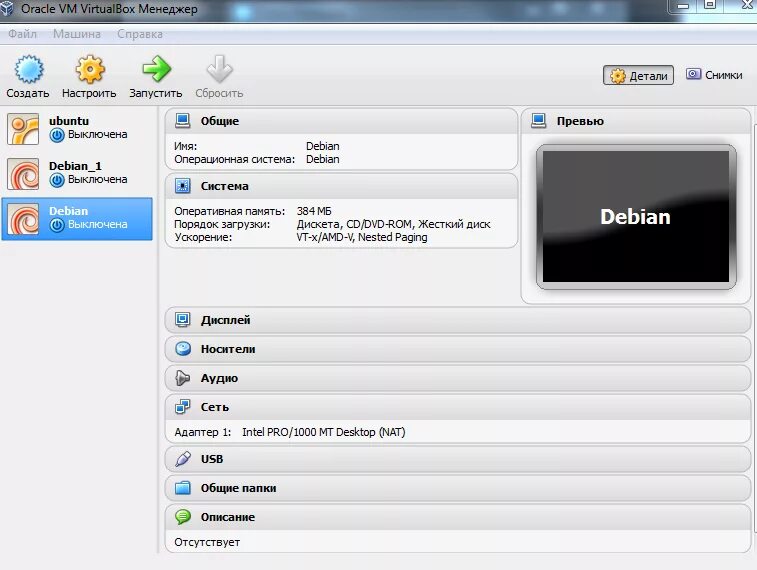The width and height of the screenshot is (757, 570).
Task: Click the Дисплей screen icon
Action: [182, 320]
